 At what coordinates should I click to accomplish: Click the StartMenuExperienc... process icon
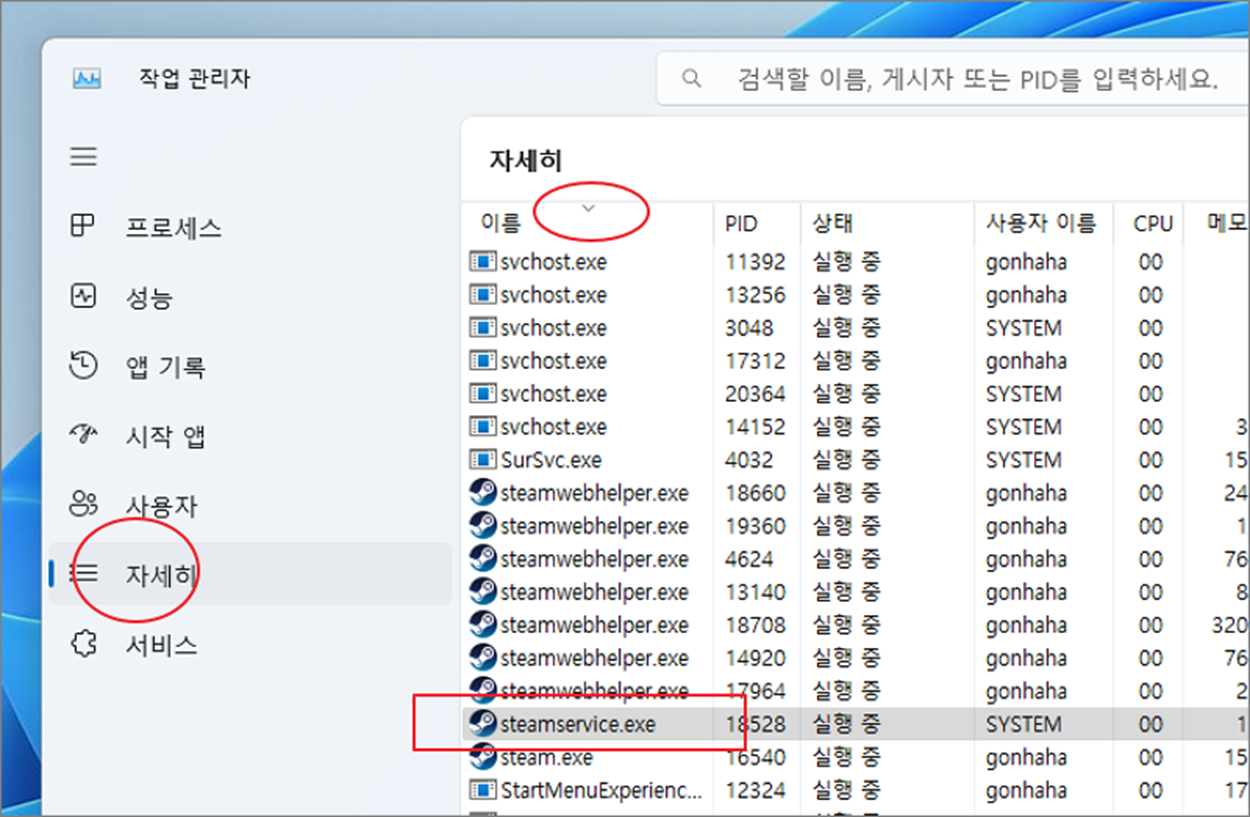click(x=483, y=790)
